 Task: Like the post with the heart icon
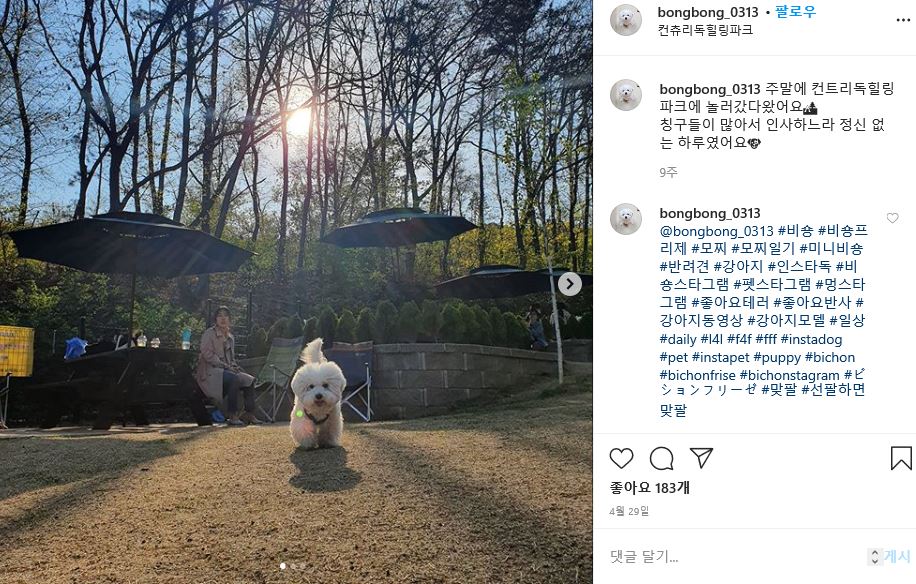pyautogui.click(x=621, y=458)
